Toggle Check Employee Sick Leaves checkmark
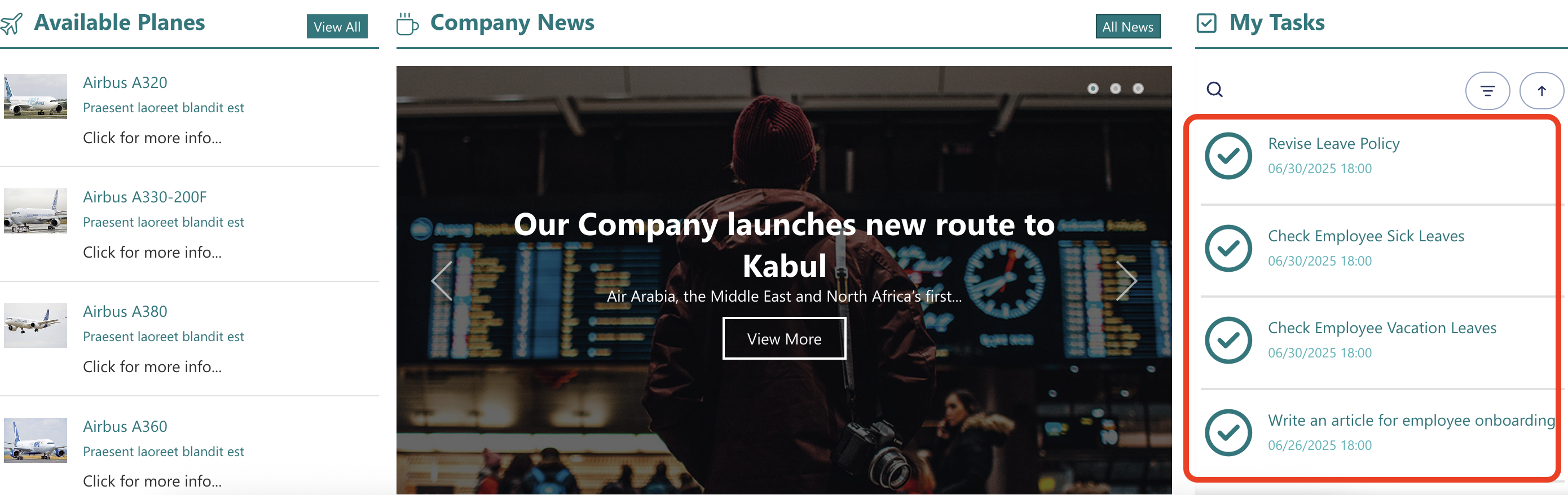 1228,248
